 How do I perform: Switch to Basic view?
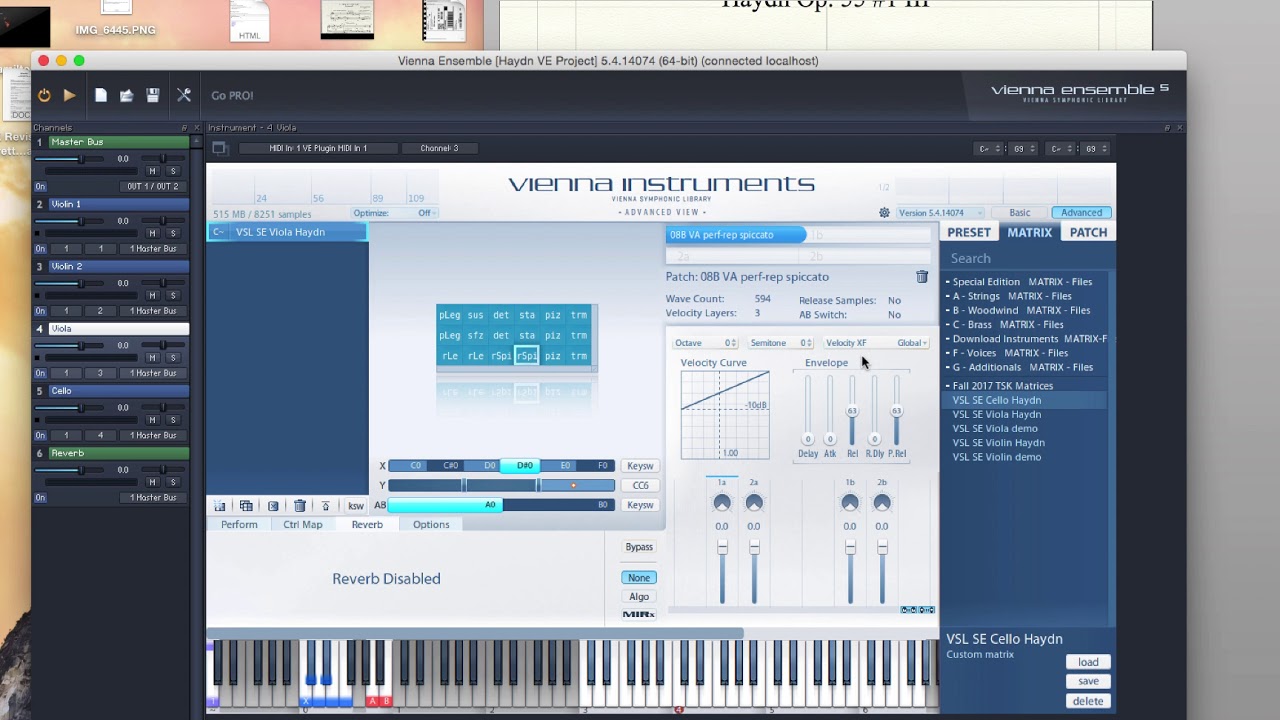pyautogui.click(x=1019, y=213)
